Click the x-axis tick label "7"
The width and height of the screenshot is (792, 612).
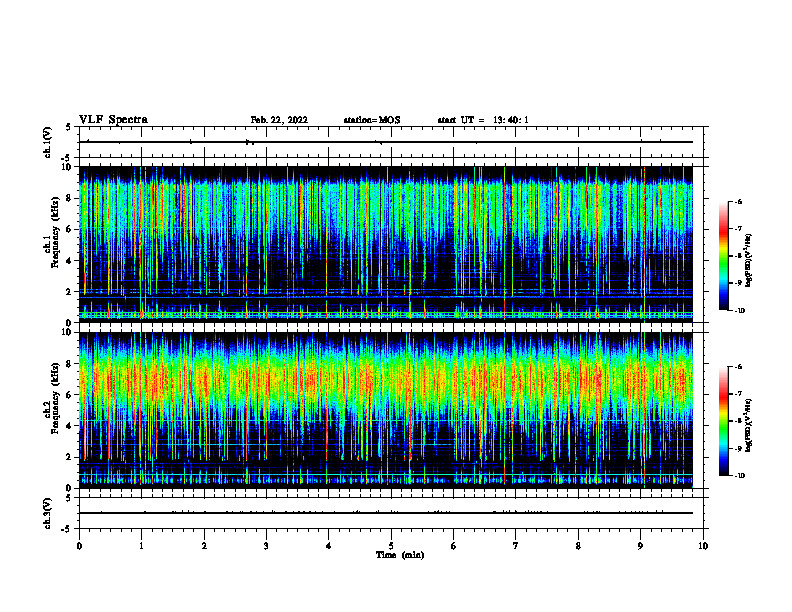pos(516,546)
